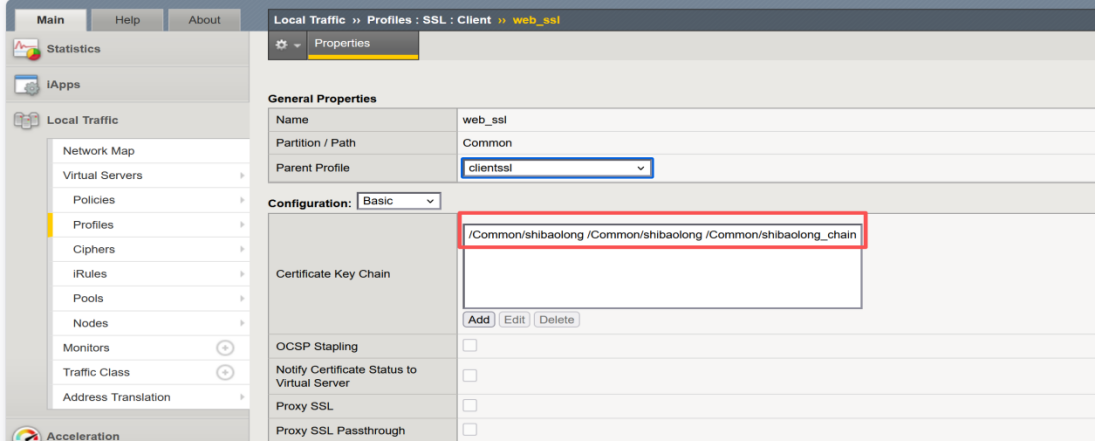Enable the OCSP Stapling checkbox
The width and height of the screenshot is (1095, 441).
[469, 346]
